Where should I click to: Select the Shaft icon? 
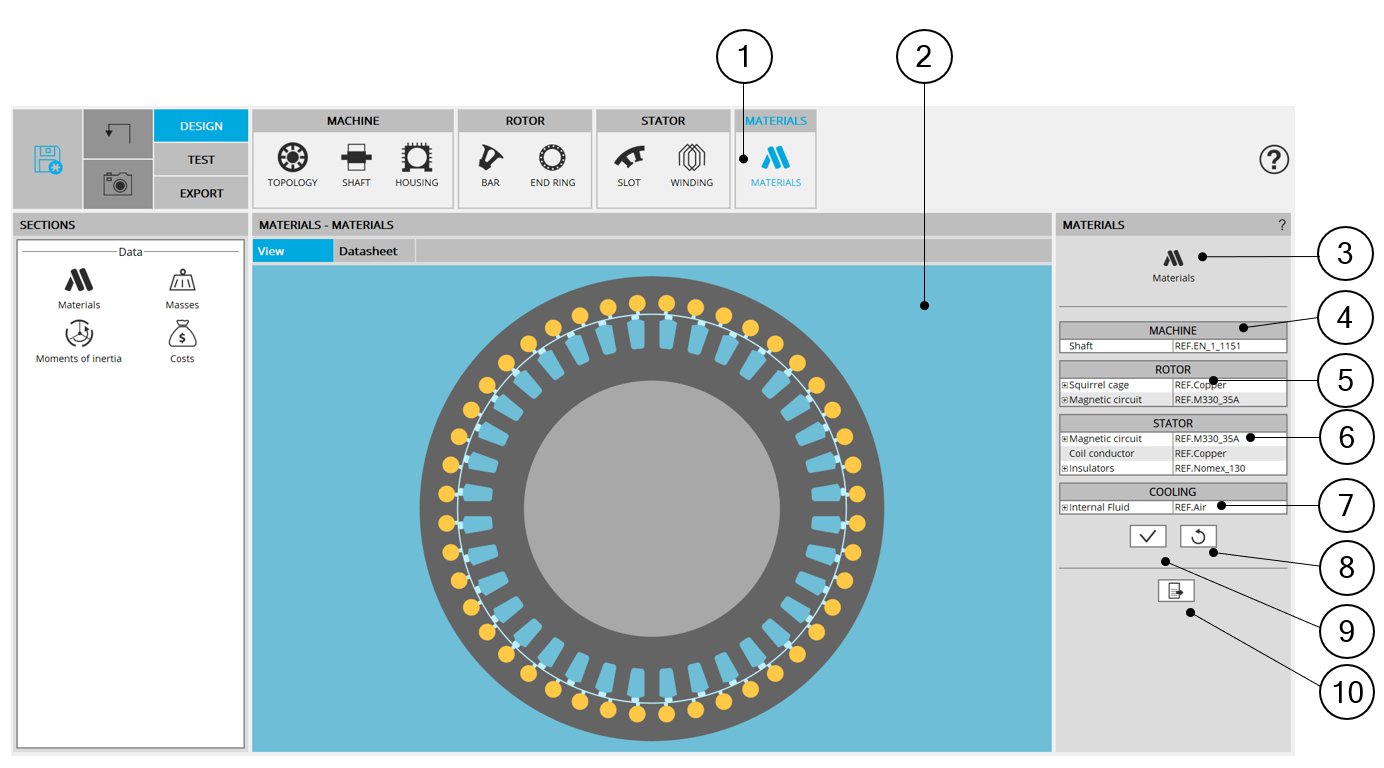coord(356,159)
